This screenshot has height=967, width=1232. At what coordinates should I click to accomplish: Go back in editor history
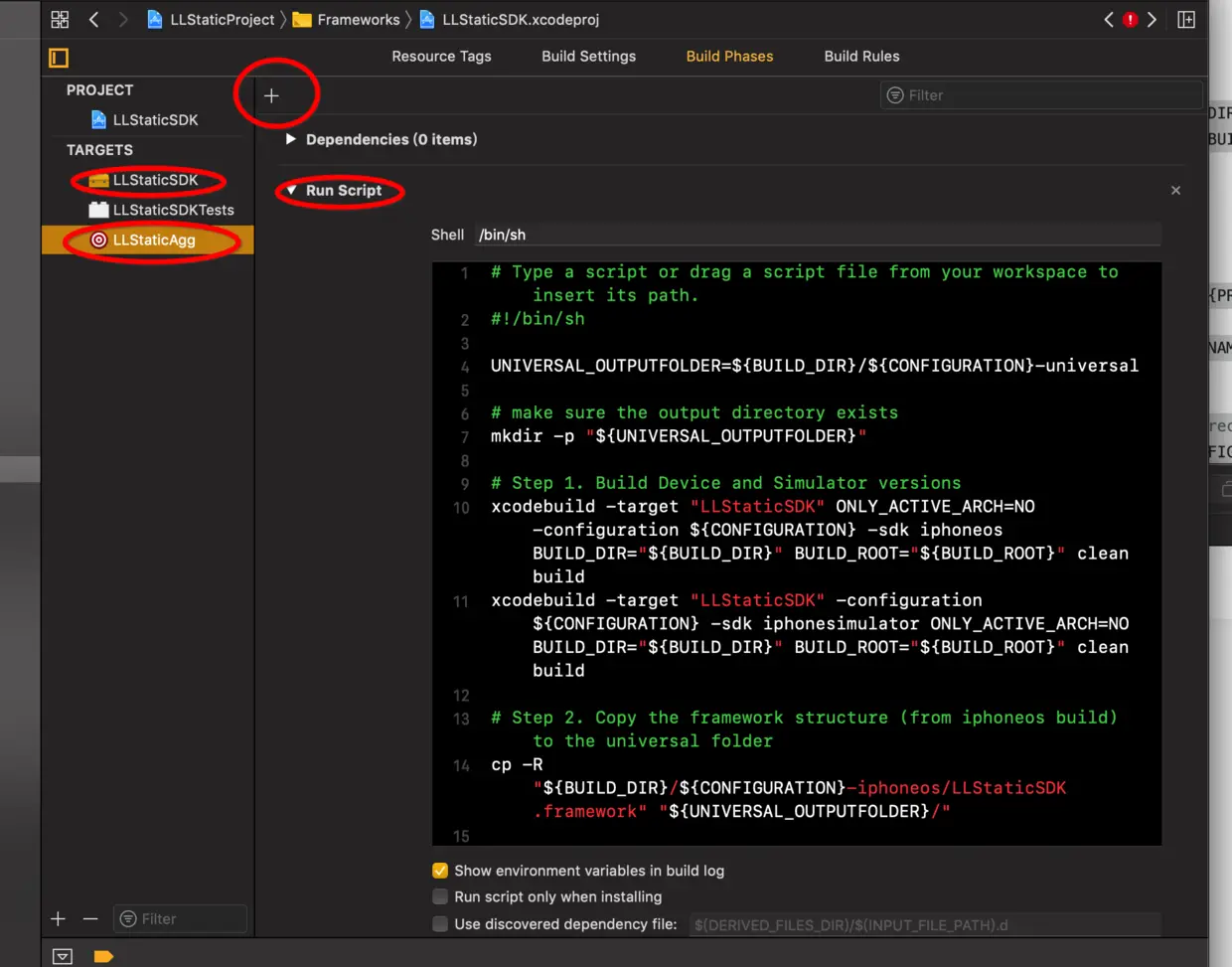(x=94, y=20)
